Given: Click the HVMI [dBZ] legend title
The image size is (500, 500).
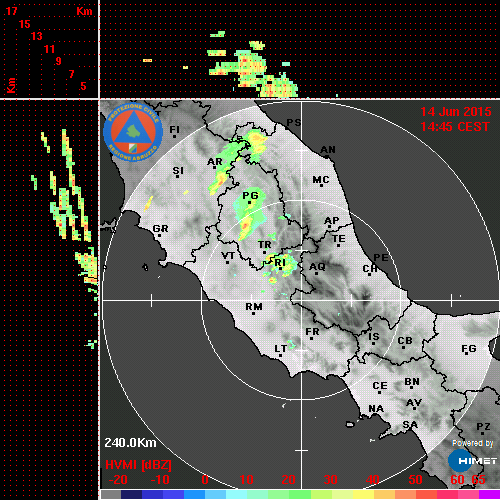Looking at the screenshot, I should coord(138,465).
